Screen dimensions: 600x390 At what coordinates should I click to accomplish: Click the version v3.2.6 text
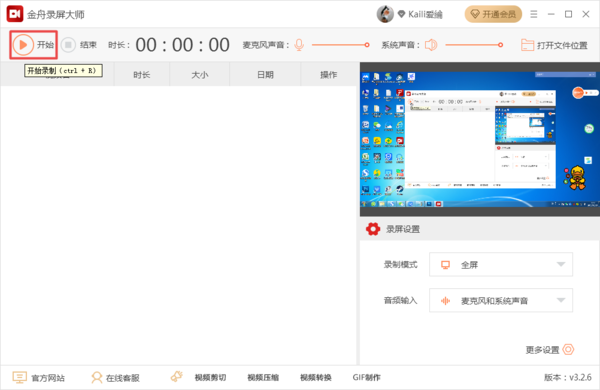pyautogui.click(x=568, y=377)
